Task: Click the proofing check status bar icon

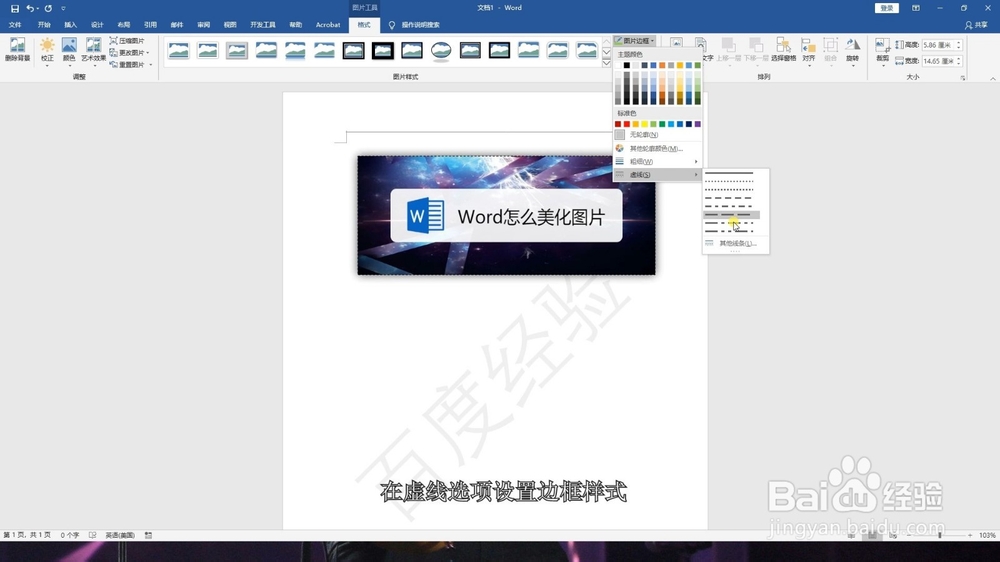Action: 92,535
